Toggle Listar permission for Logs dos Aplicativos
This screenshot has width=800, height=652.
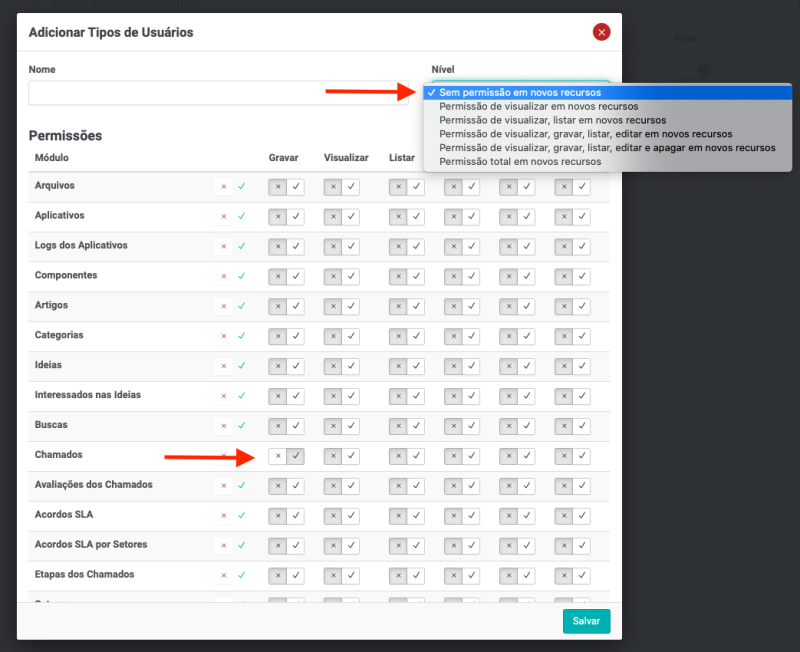coord(406,247)
